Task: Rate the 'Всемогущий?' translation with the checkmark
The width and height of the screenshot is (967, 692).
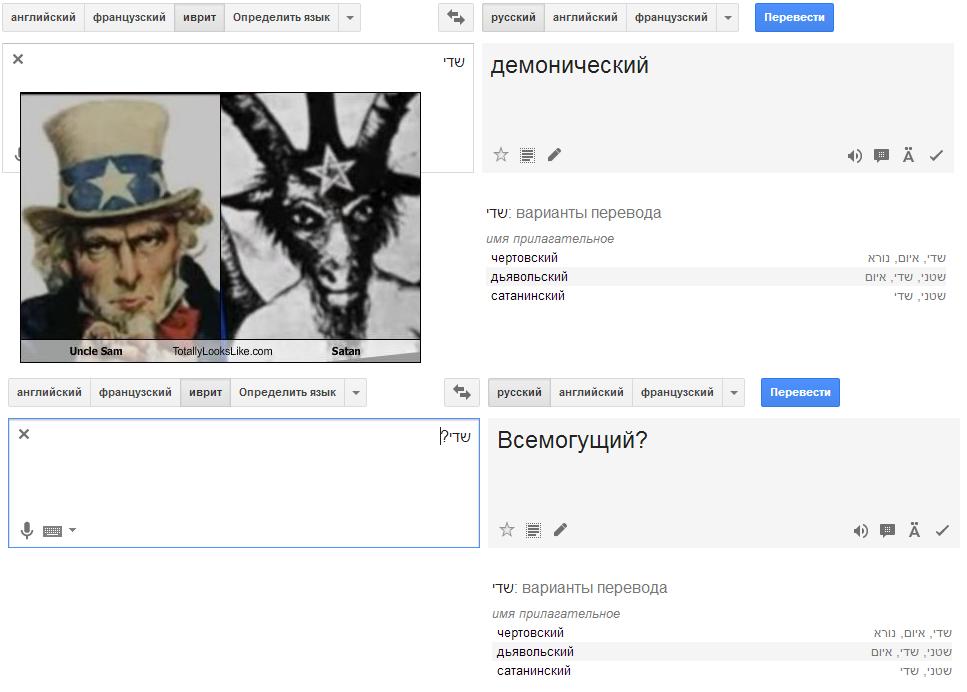Action: pos(942,530)
